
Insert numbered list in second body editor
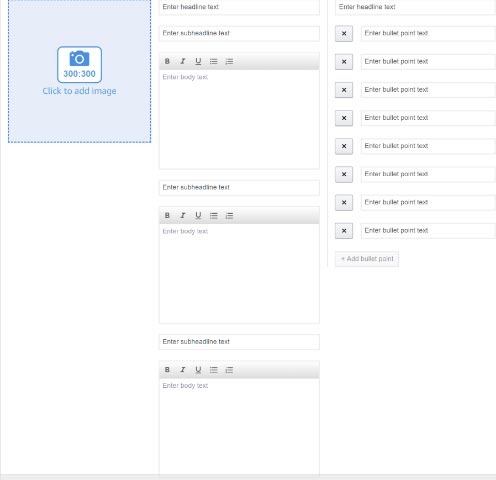pos(229,216)
